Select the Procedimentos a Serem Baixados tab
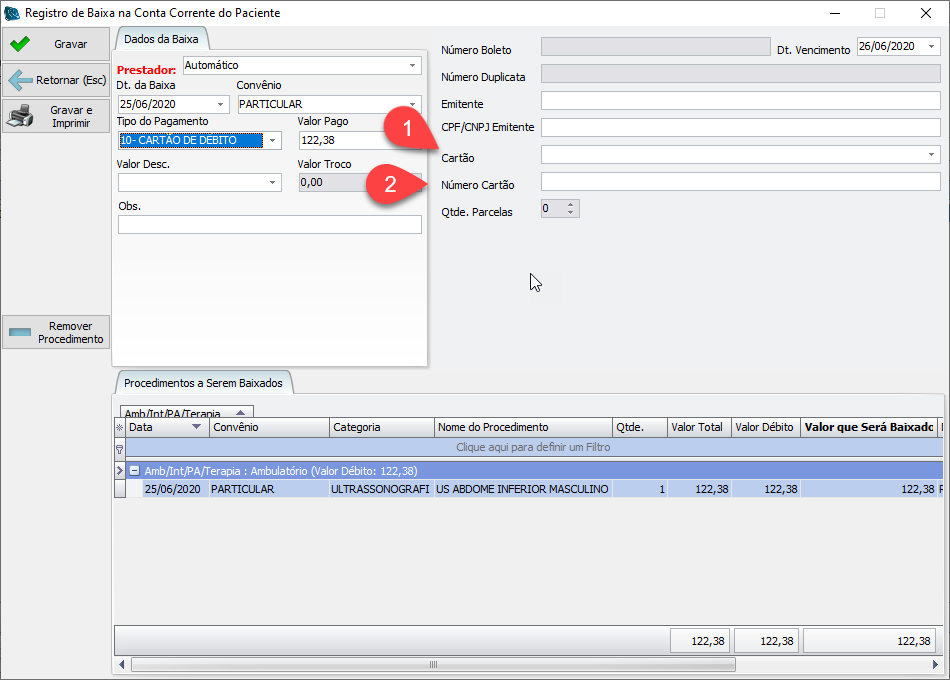Screen dimensions: 950x680 coord(203,383)
